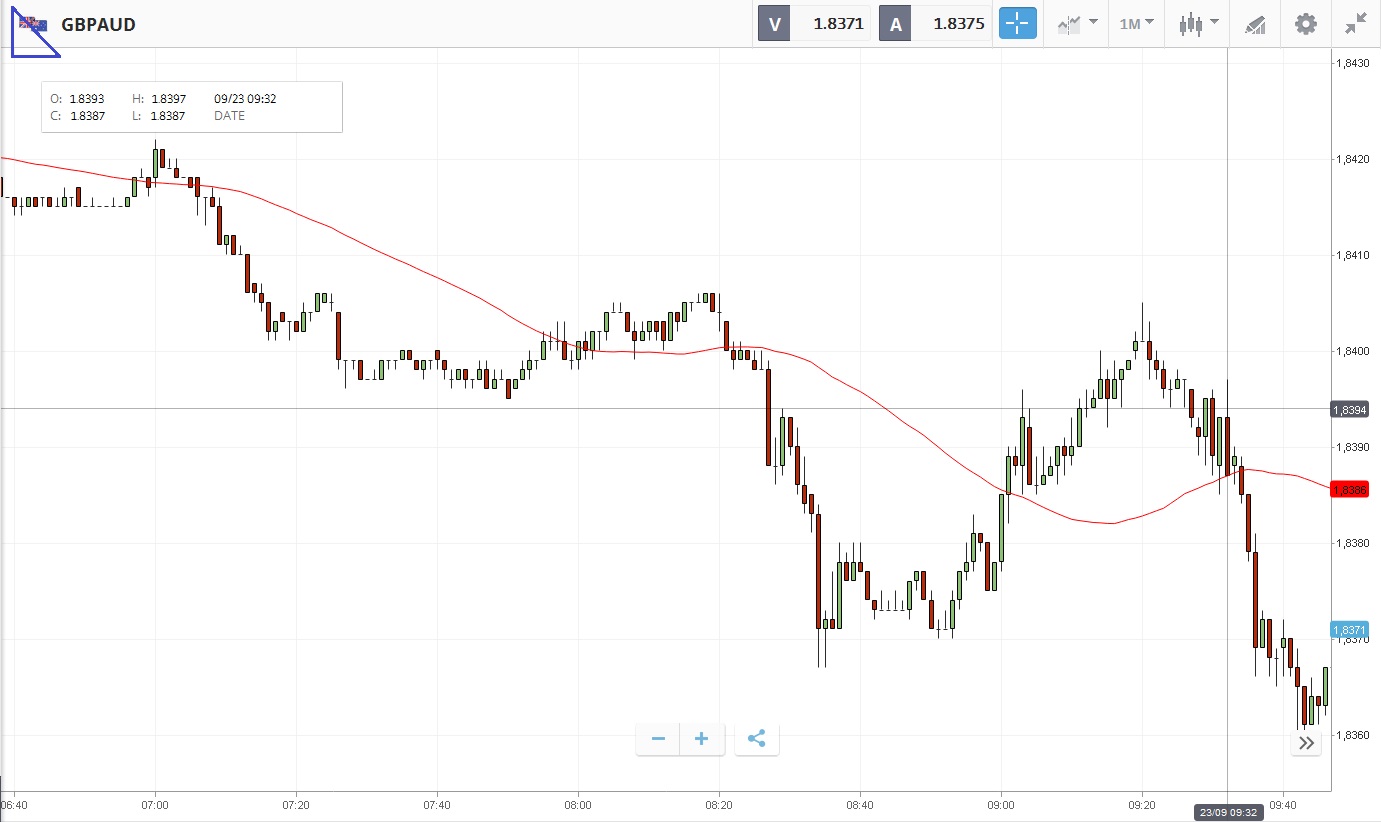
Task: Click the 23/09 09:32 time marker
Action: click(1229, 813)
